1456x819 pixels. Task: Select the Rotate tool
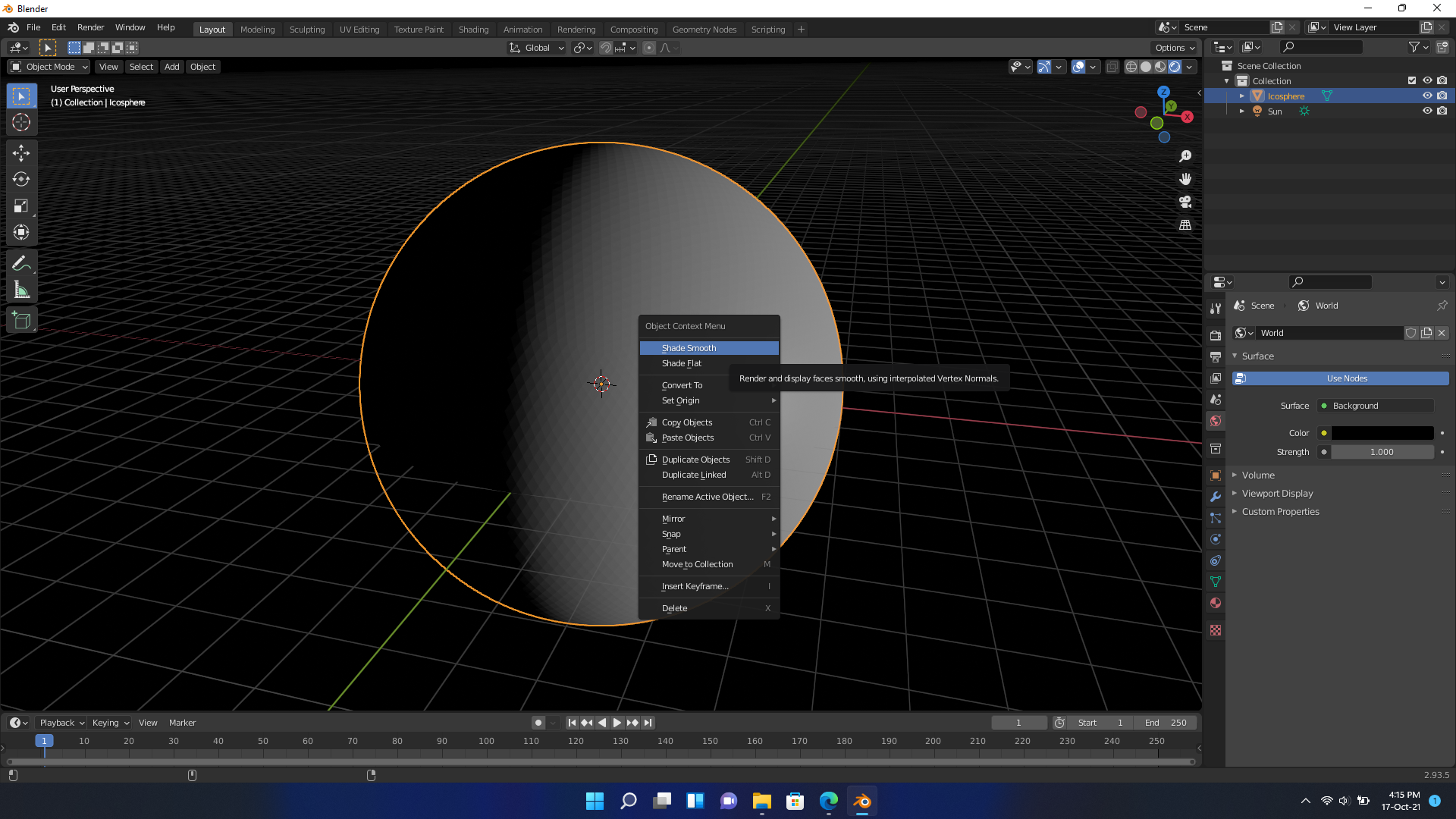pos(21,179)
